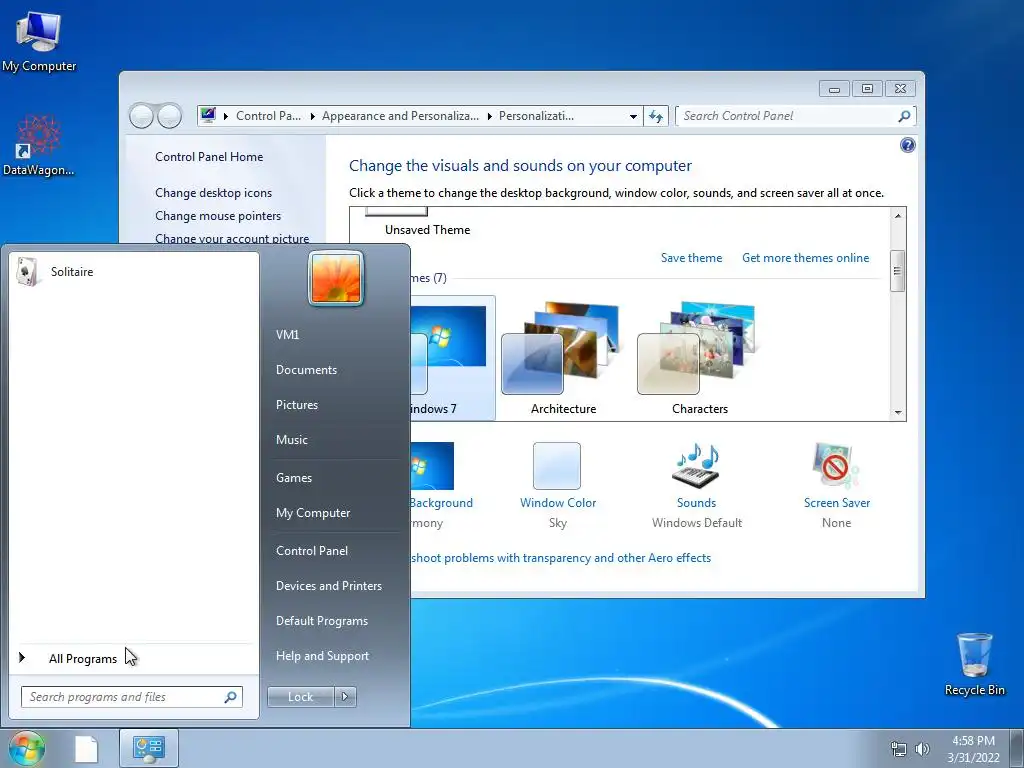
Task: Select the DataWagon desktop shortcut
Action: click(39, 146)
